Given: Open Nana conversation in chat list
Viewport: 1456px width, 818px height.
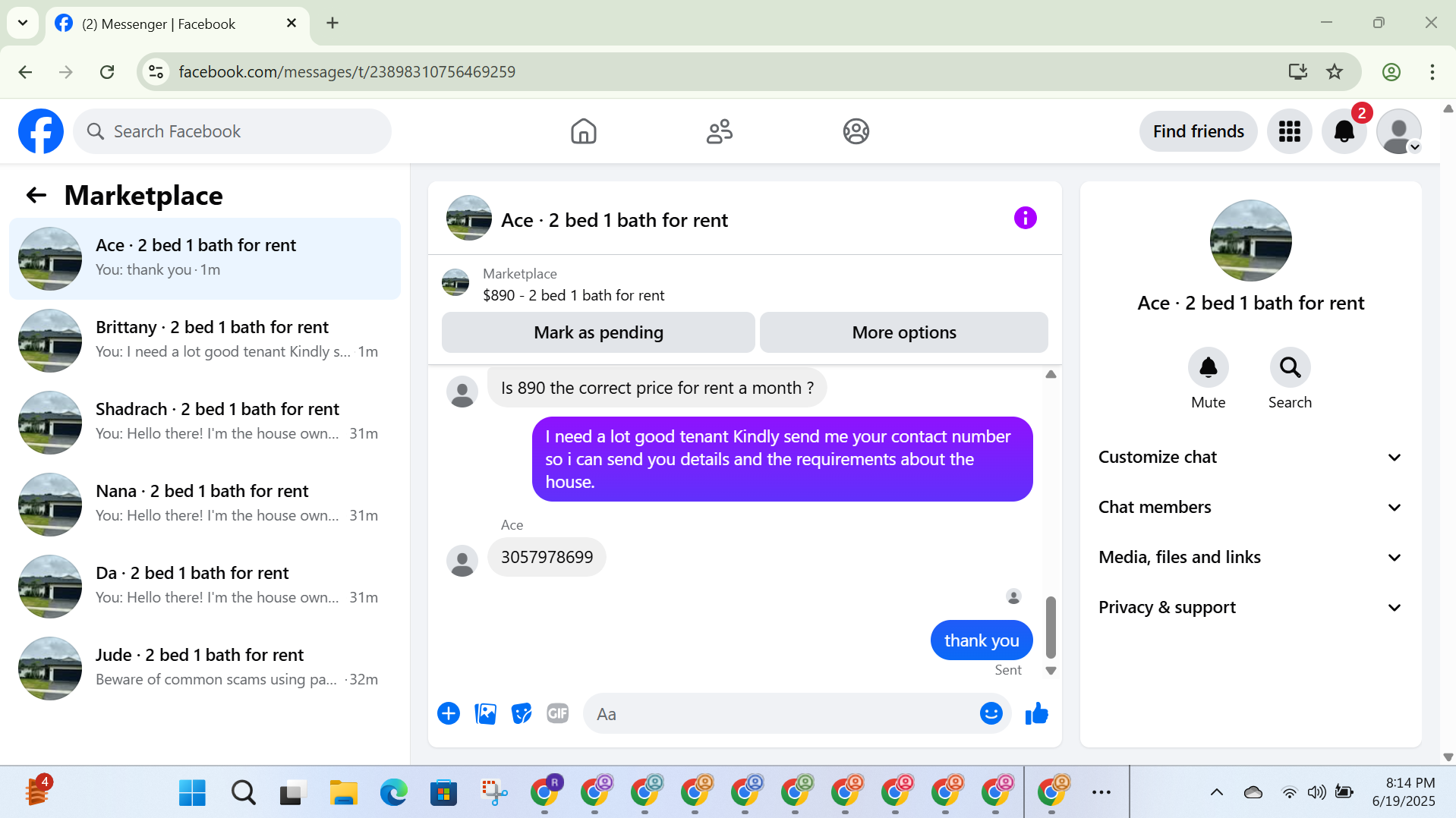Looking at the screenshot, I should (x=205, y=505).
